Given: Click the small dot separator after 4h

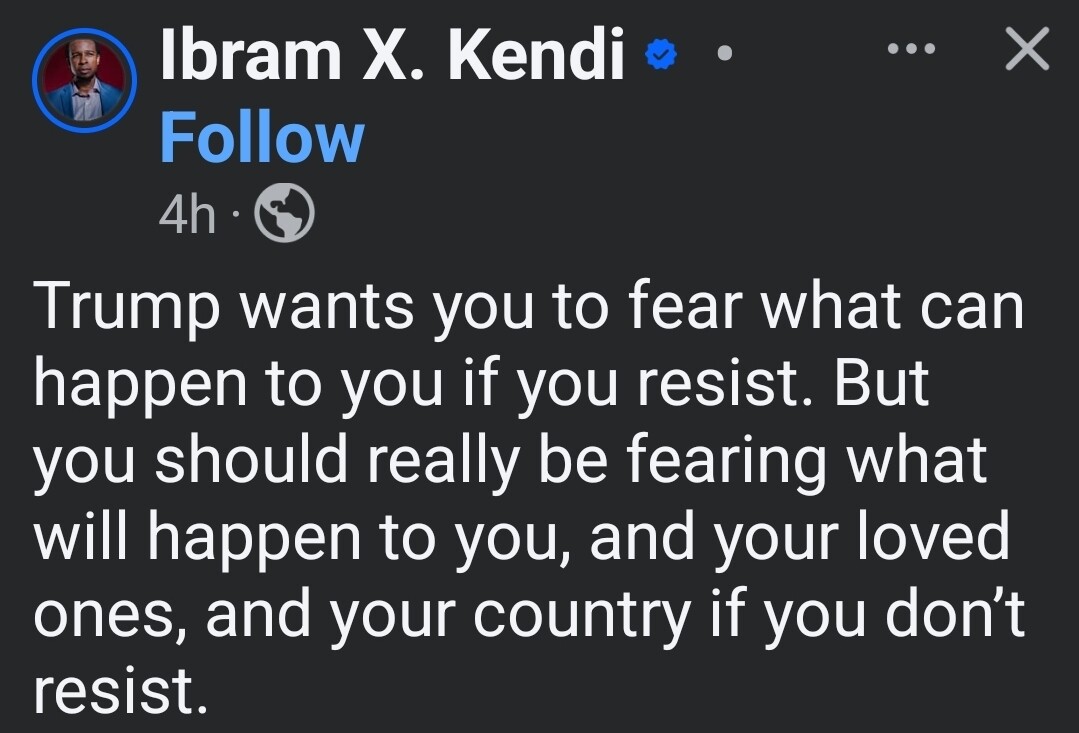Looking at the screenshot, I should pos(235,214).
